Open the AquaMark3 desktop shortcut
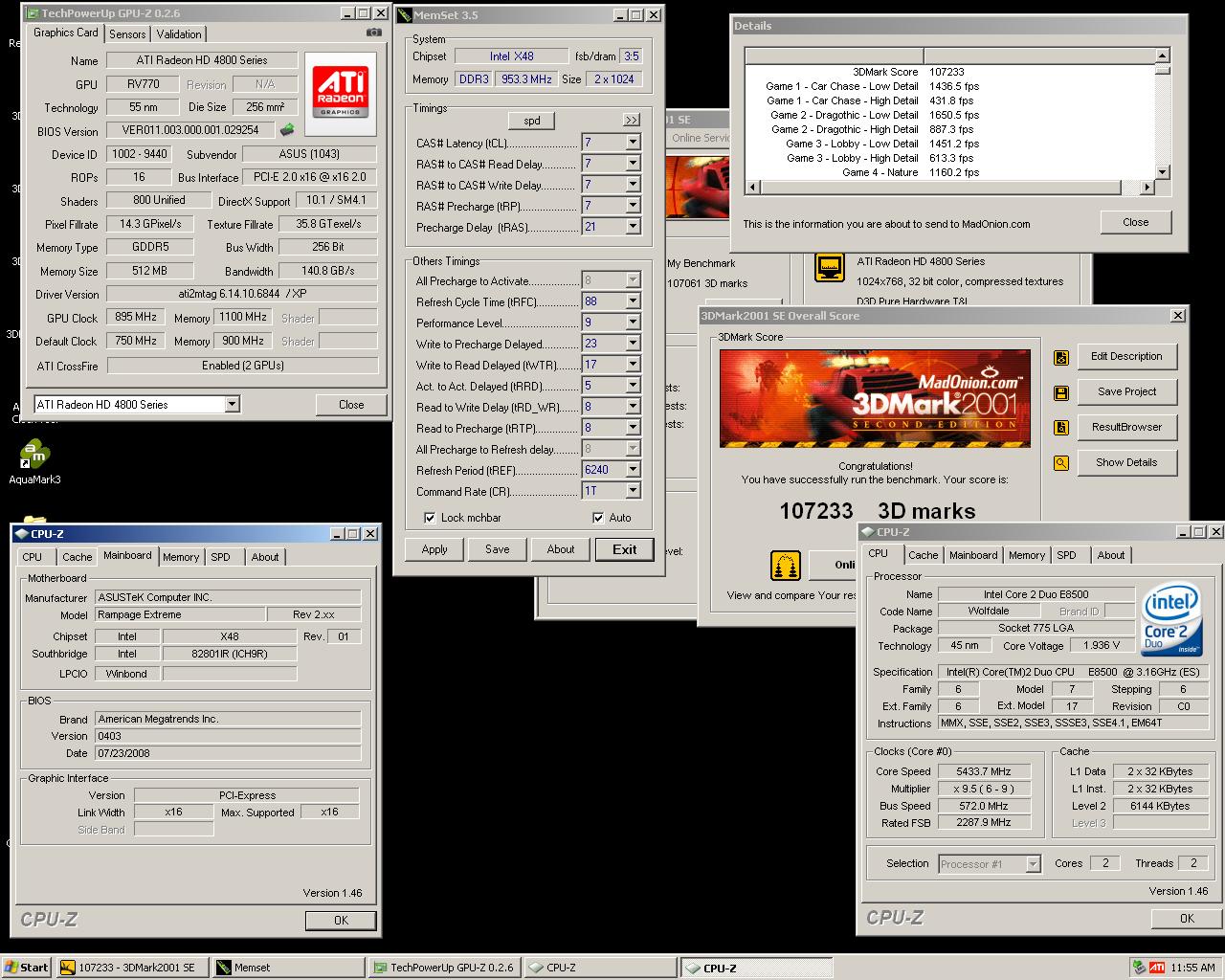1225x980 pixels. coord(34,462)
